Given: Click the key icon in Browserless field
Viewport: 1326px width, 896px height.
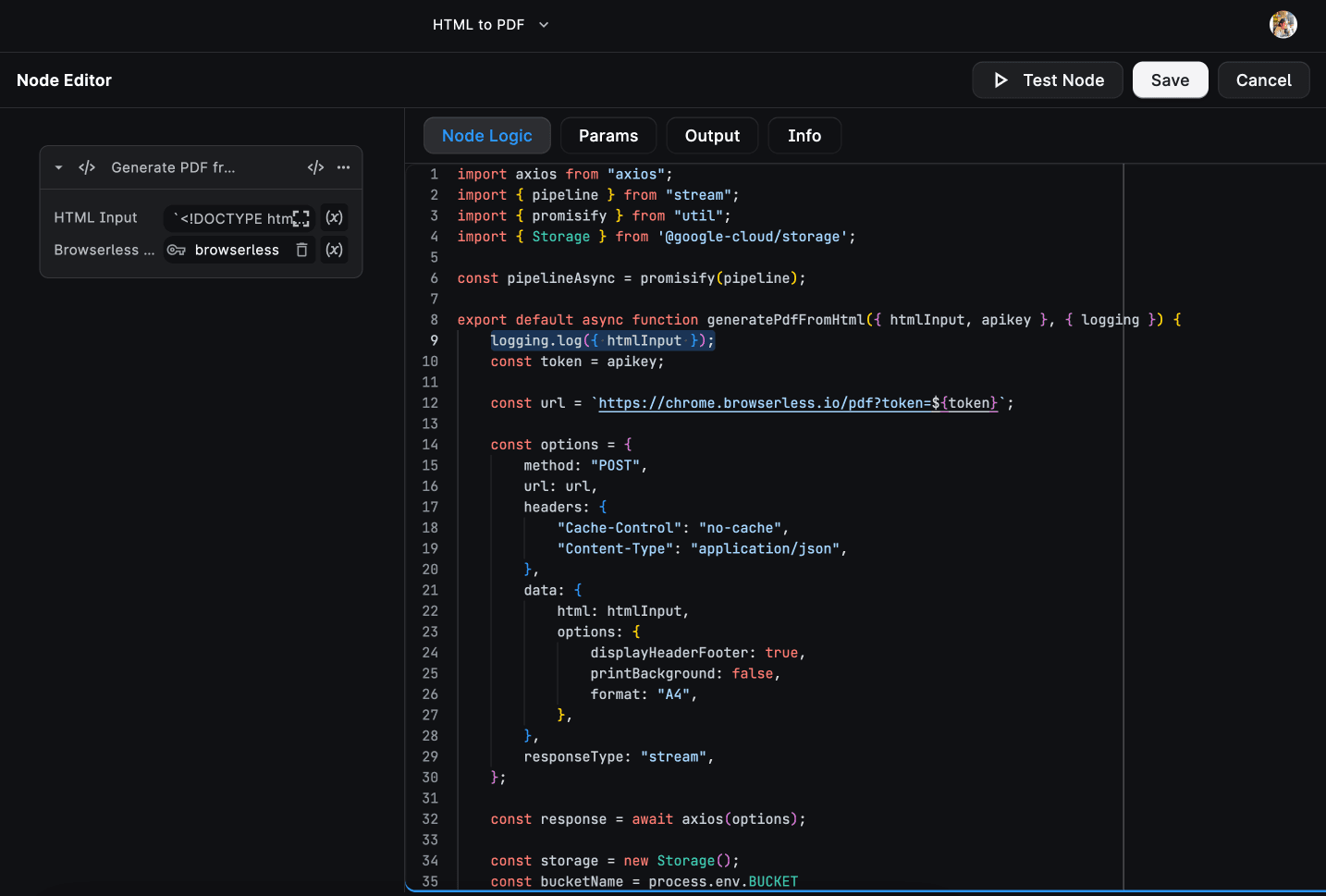Looking at the screenshot, I should 177,250.
